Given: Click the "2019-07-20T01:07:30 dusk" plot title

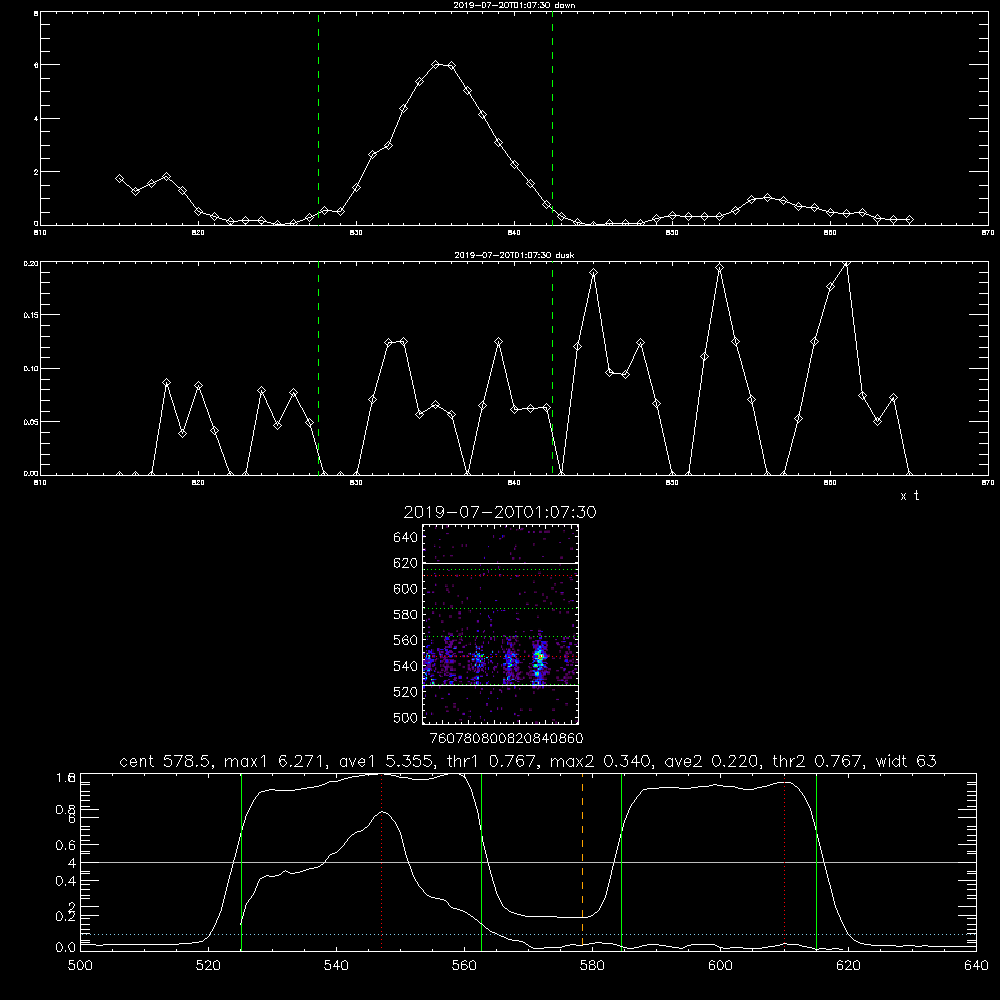Looking at the screenshot, I should (514, 255).
